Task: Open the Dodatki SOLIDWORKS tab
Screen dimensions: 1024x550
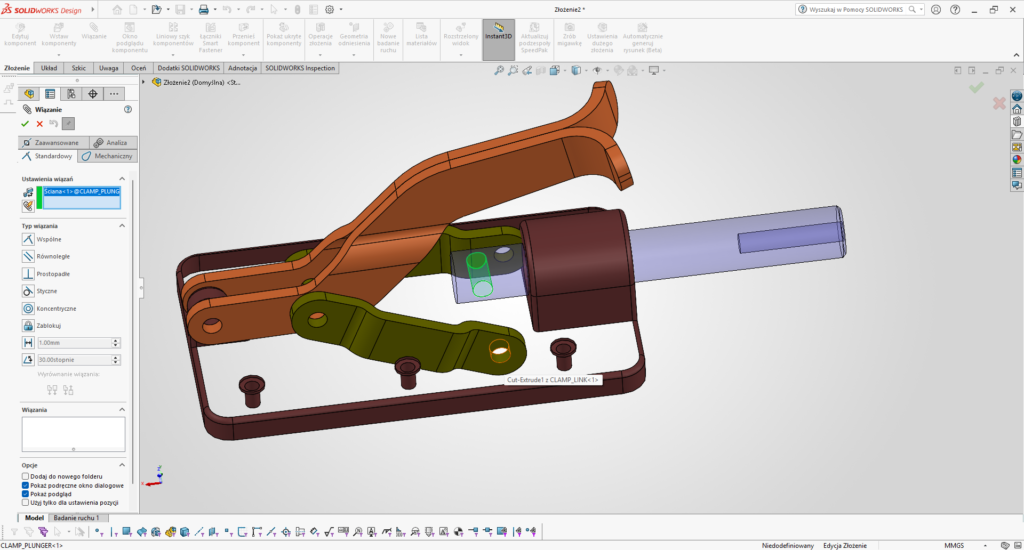Action: [189, 68]
